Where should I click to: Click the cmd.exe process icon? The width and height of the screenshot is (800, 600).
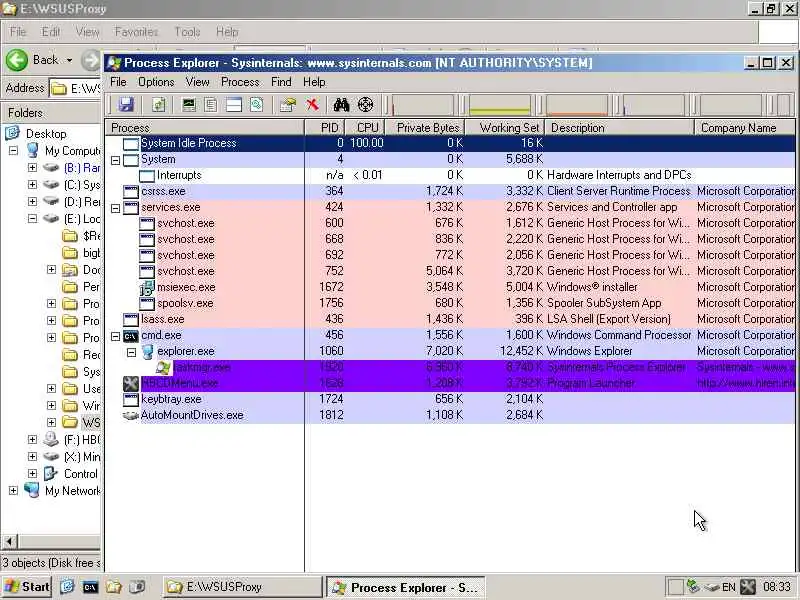pos(131,336)
